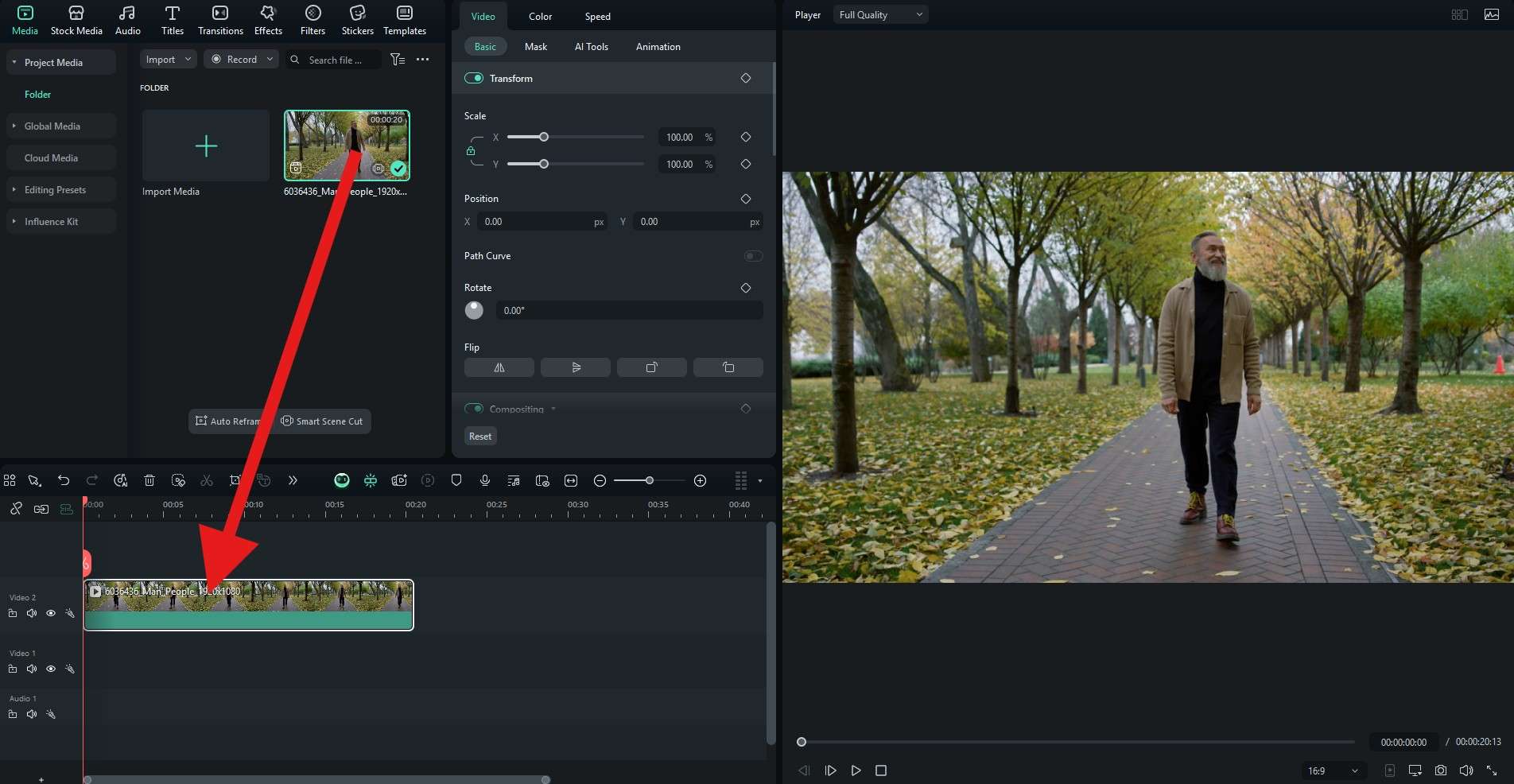Image resolution: width=1514 pixels, height=784 pixels.
Task: Click Import Media plus tile
Action: pos(206,146)
